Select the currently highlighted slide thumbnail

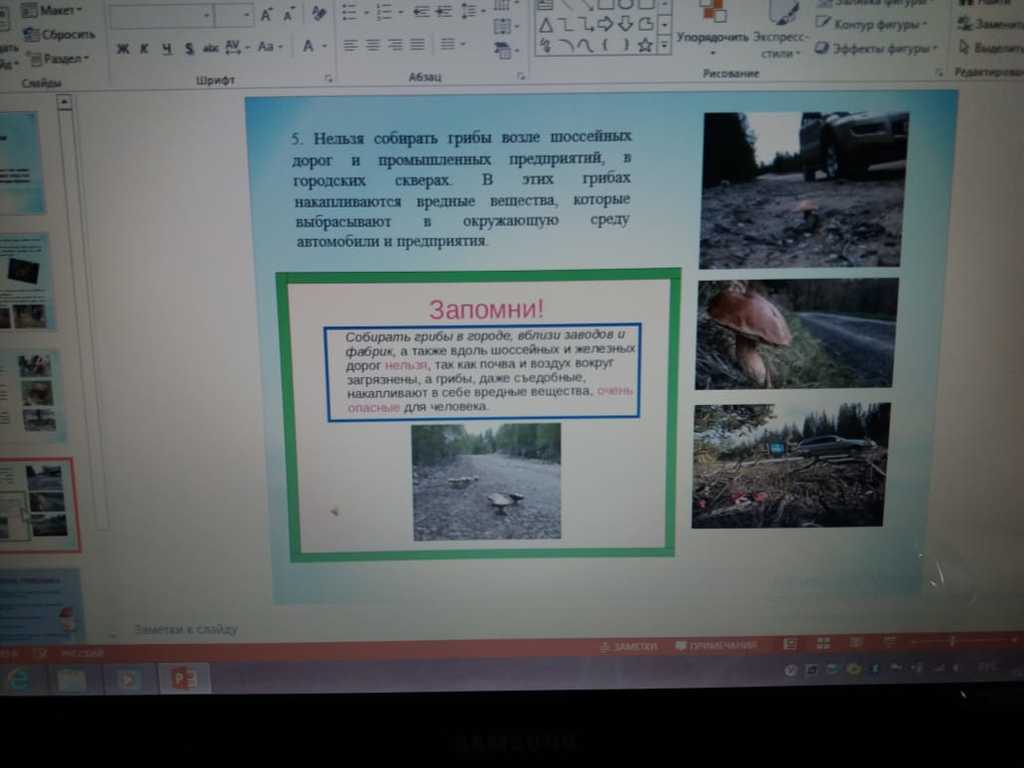point(38,505)
